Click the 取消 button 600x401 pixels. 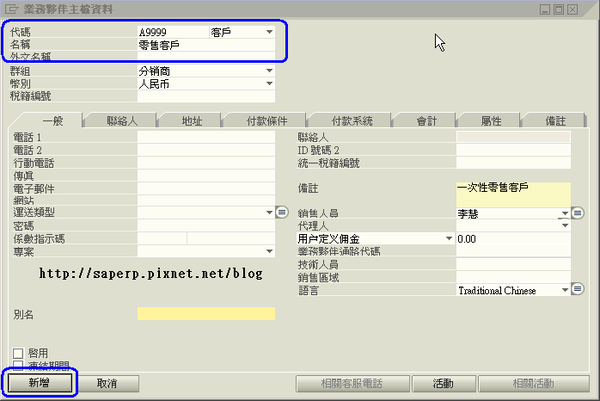tap(107, 383)
